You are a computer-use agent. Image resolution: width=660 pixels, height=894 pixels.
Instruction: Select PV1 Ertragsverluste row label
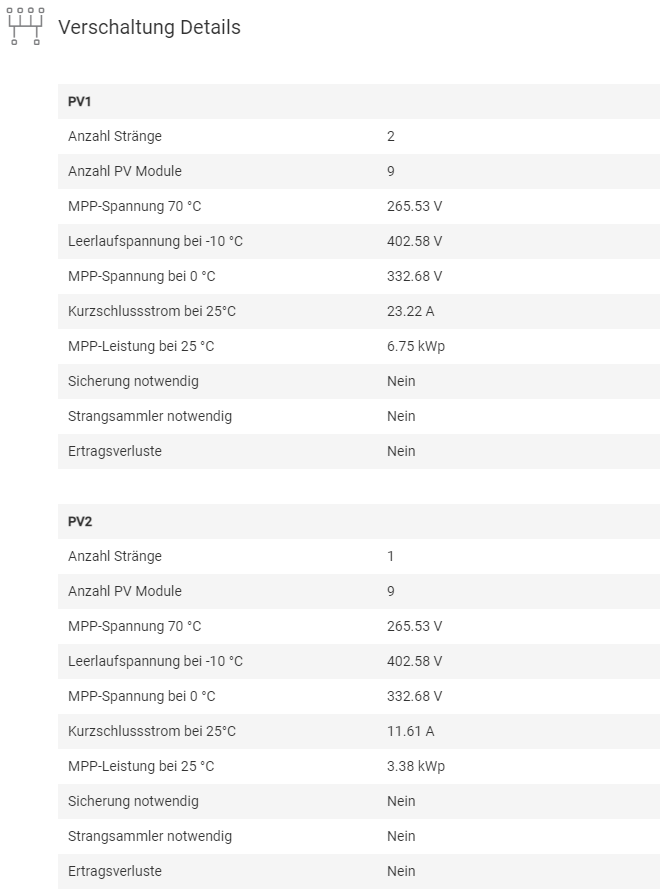click(115, 451)
